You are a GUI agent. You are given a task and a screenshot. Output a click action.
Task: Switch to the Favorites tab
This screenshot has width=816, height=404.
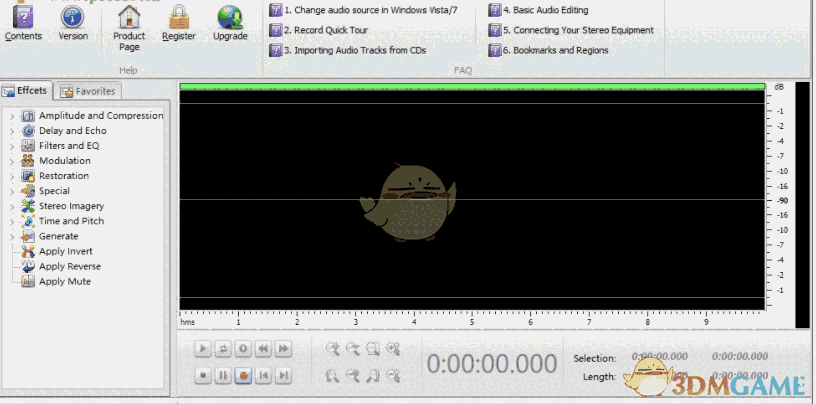tap(88, 91)
